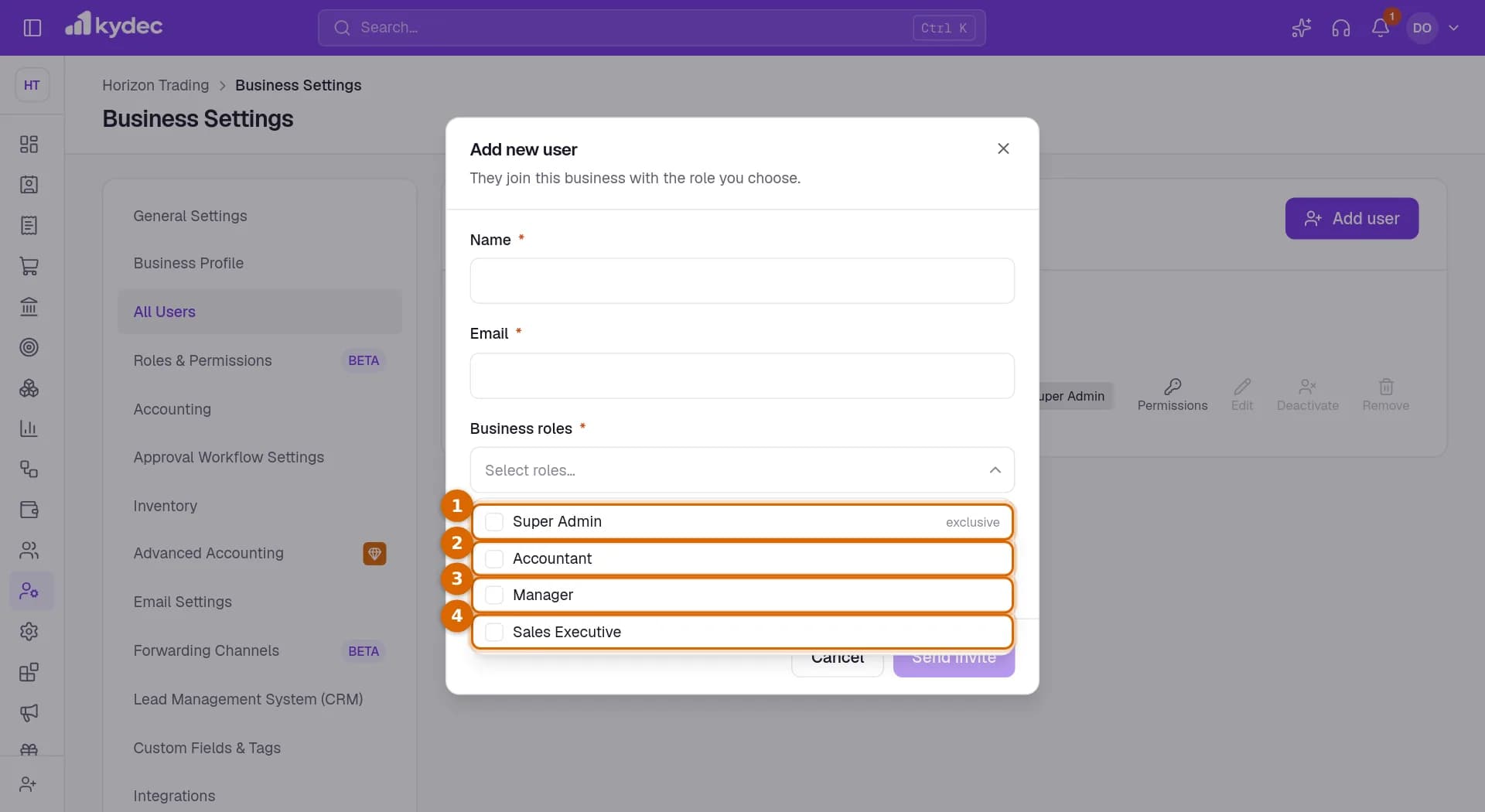This screenshot has height=812, width=1485.
Task: Click the Email input field
Action: 742,376
